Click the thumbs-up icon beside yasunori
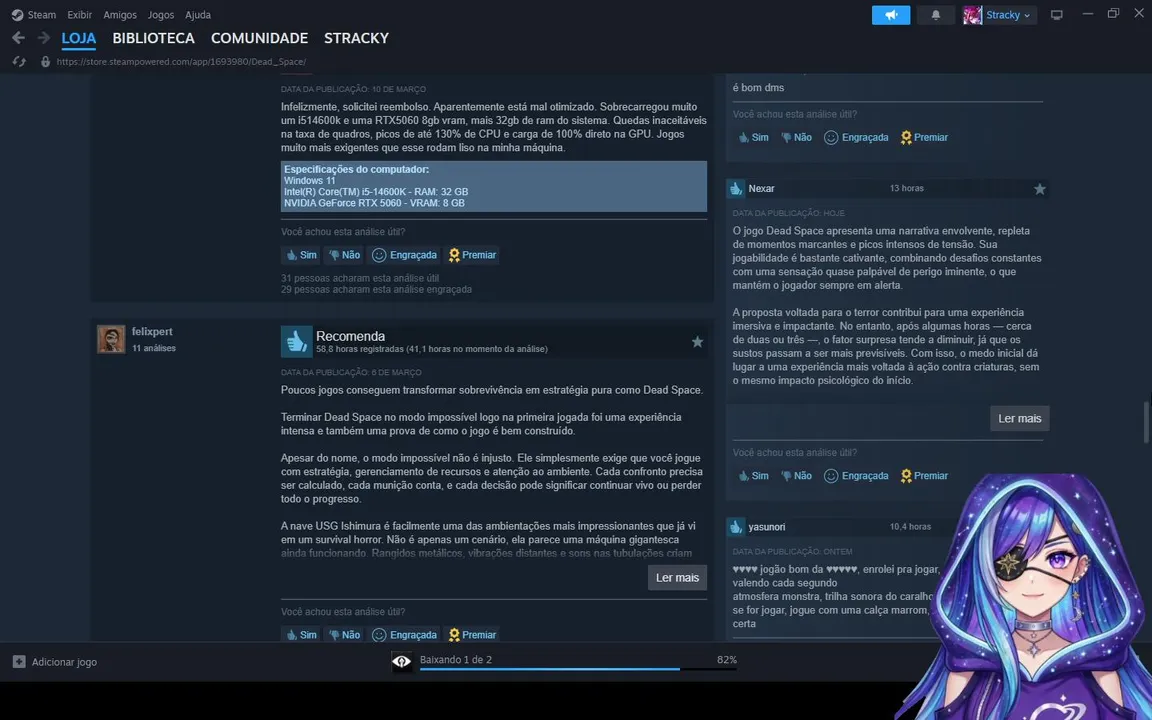 [736, 527]
